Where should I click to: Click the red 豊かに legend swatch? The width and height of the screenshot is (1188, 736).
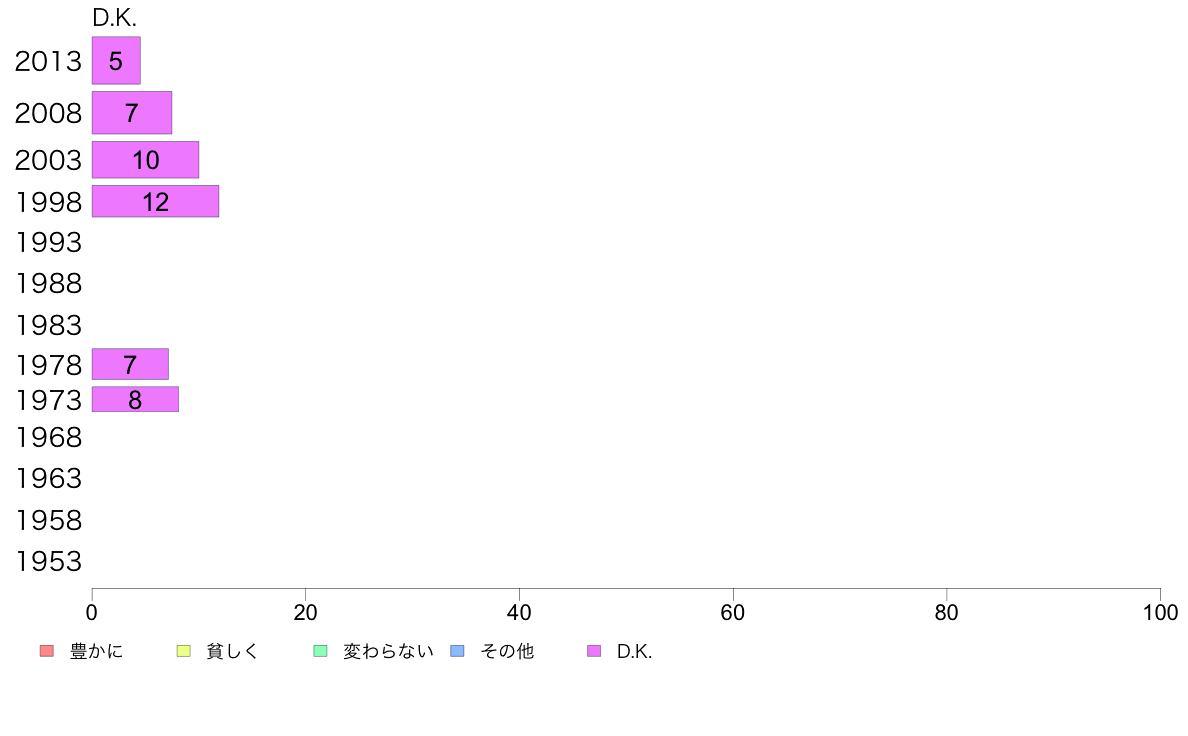(x=47, y=651)
